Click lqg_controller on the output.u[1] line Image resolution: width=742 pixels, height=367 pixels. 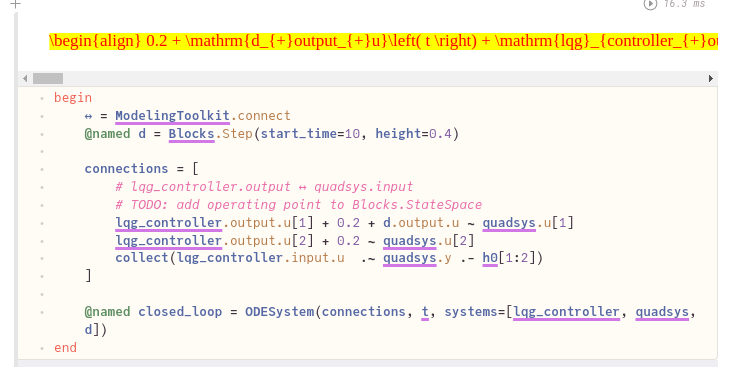coord(168,223)
